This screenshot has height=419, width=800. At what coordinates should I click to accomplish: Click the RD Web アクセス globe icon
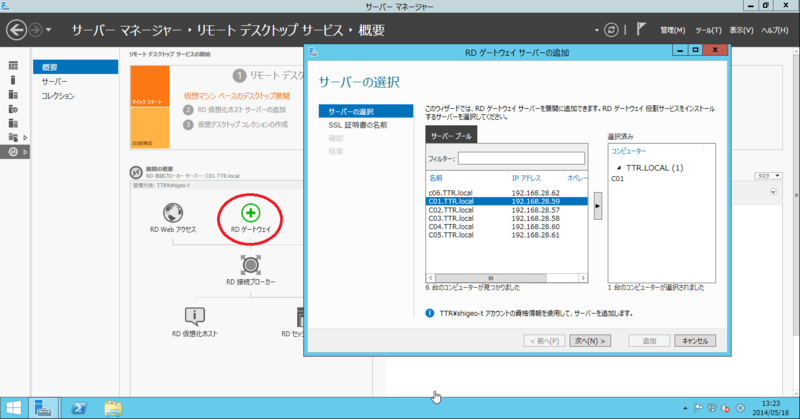click(173, 213)
